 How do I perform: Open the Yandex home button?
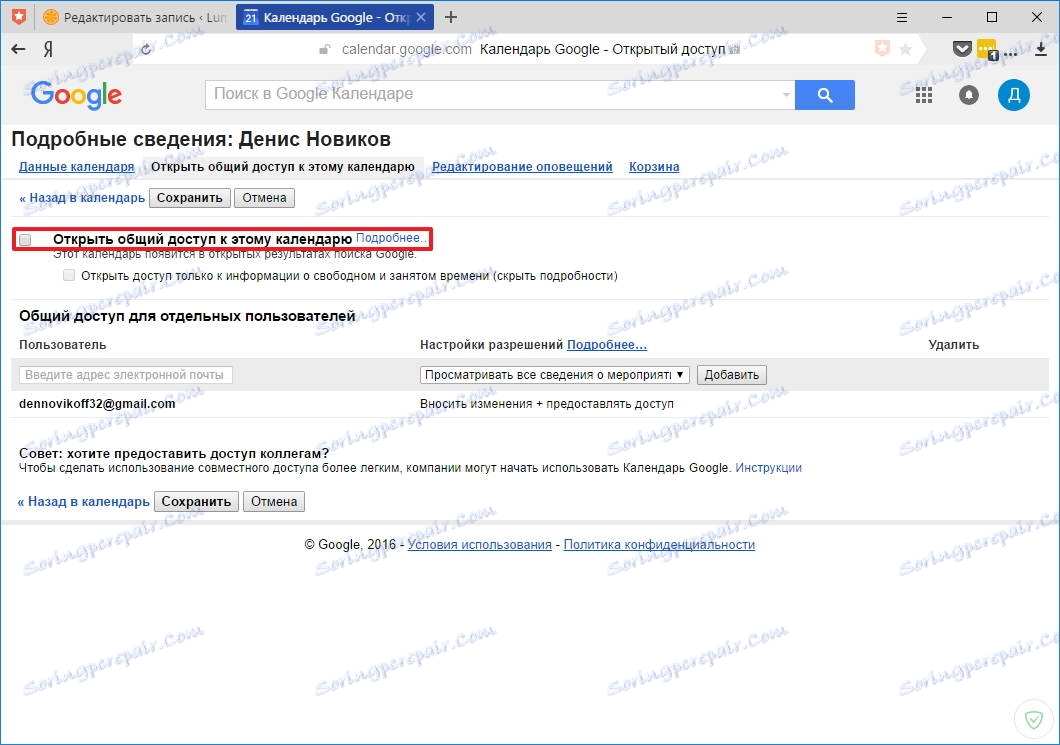click(48, 49)
